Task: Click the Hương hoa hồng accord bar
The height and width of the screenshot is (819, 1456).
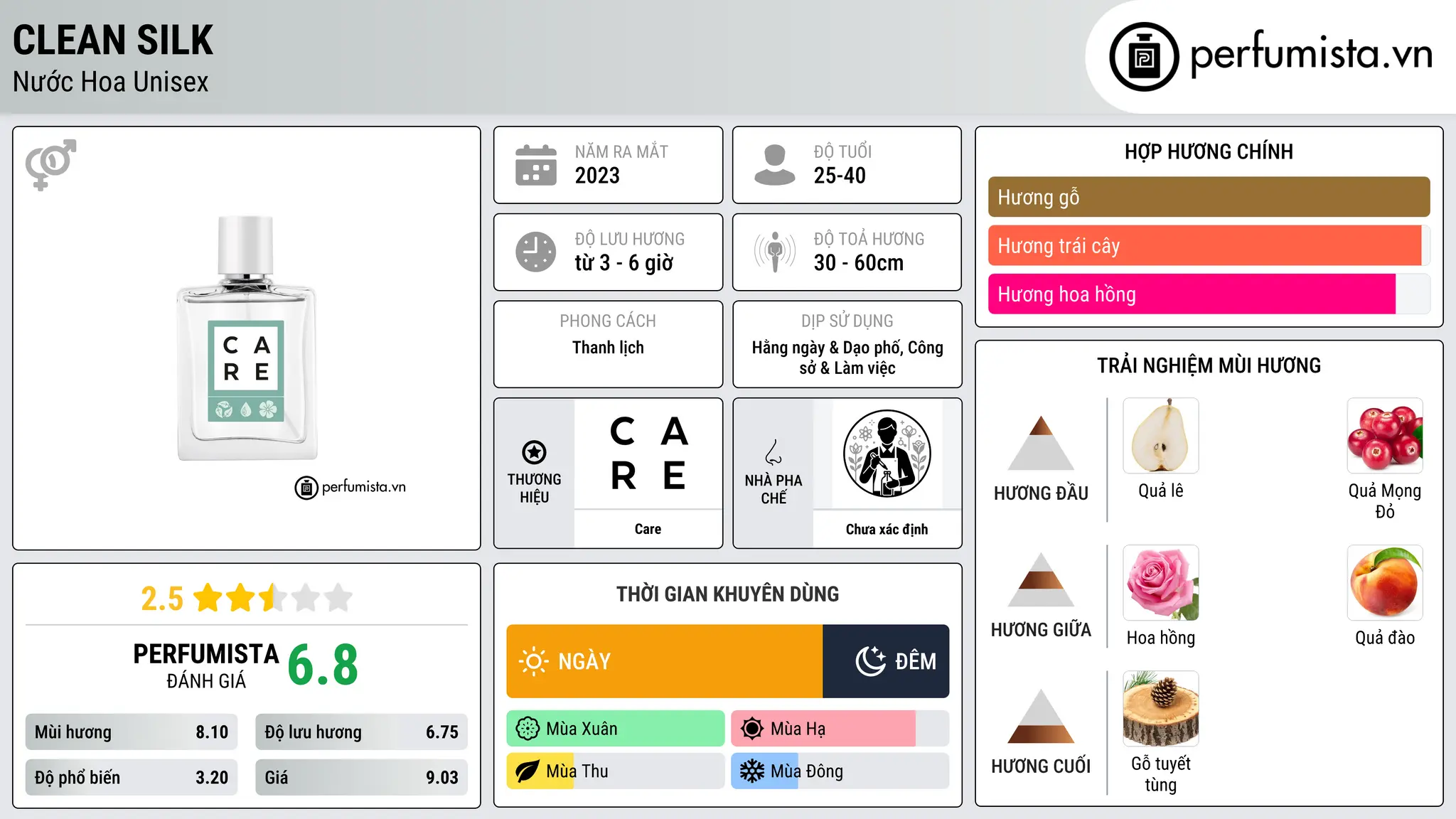Action: (x=1209, y=294)
